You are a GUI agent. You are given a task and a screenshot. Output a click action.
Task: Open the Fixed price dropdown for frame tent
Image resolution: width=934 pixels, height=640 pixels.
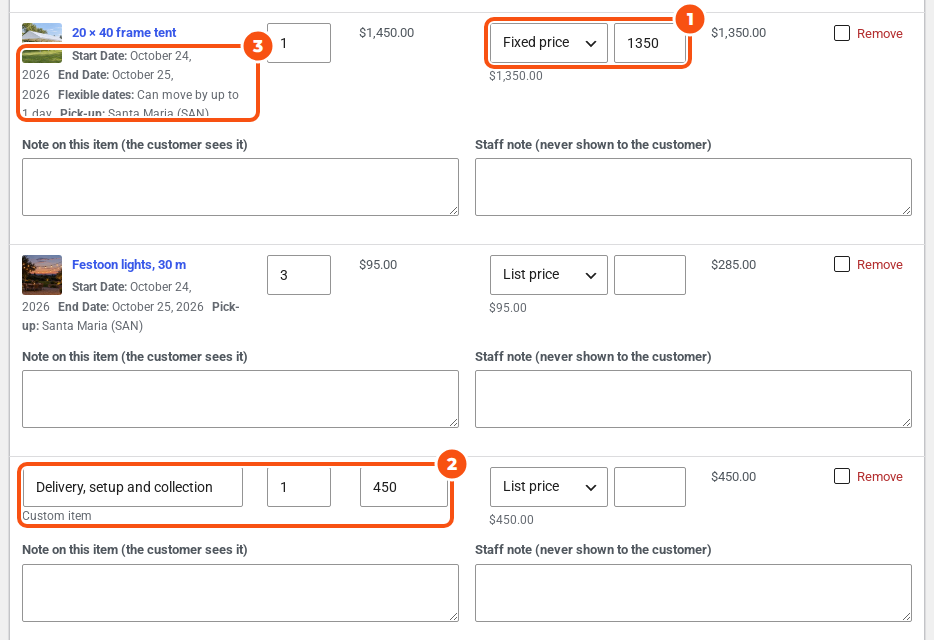coord(549,43)
